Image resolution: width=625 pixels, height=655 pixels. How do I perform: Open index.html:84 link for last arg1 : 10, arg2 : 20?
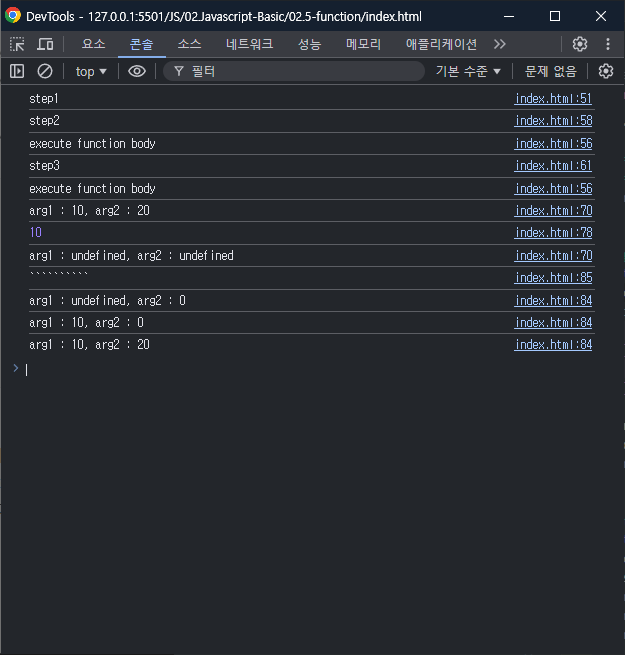[553, 345]
